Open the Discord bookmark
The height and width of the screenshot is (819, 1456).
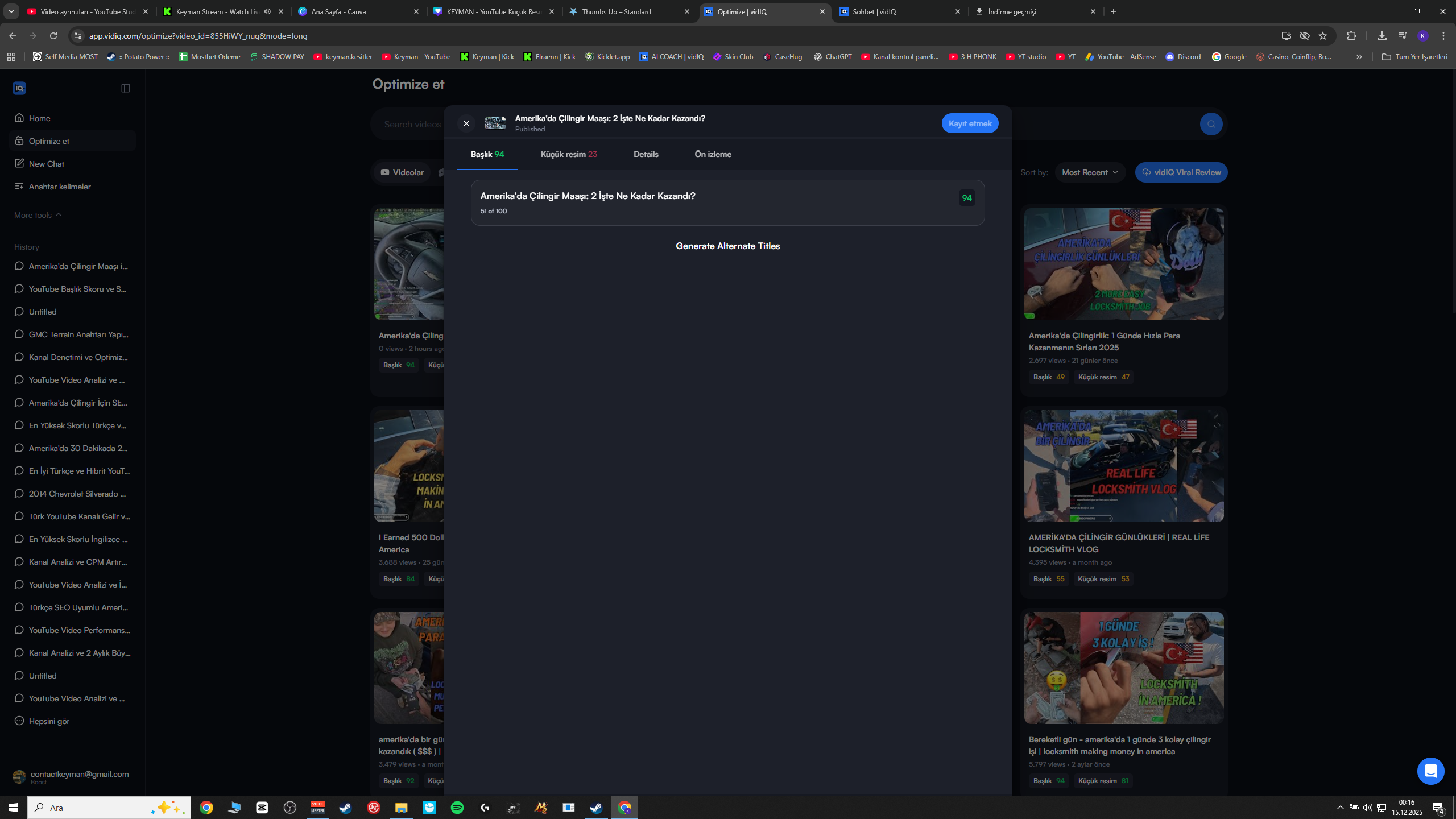point(1183,57)
